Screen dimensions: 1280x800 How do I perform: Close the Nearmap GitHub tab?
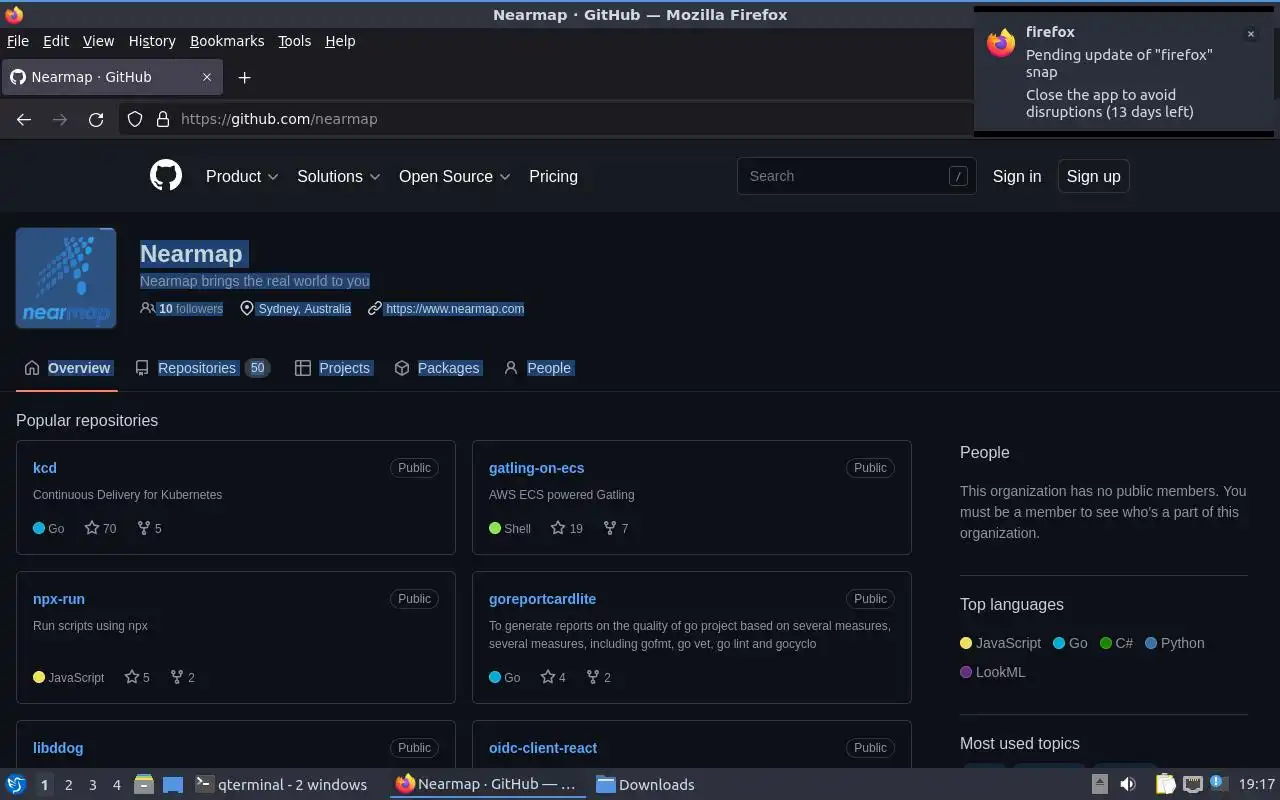(207, 77)
